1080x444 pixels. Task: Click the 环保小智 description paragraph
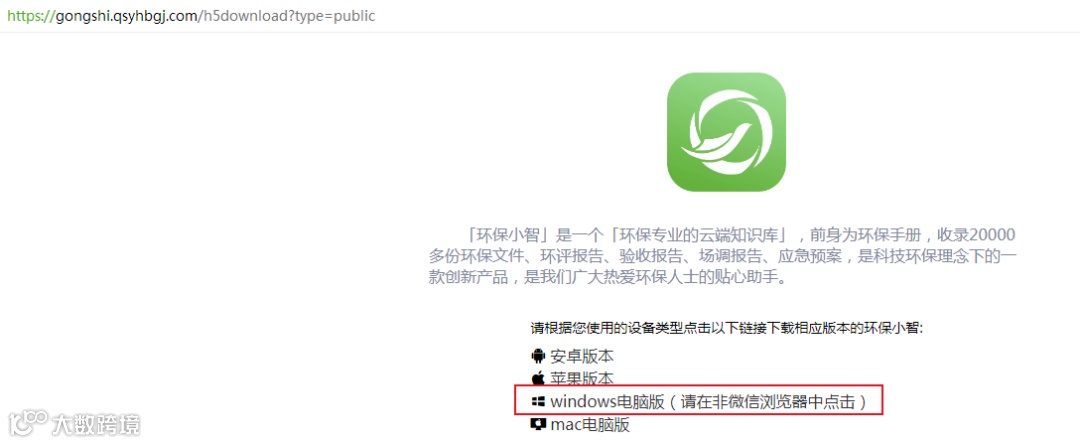722,256
